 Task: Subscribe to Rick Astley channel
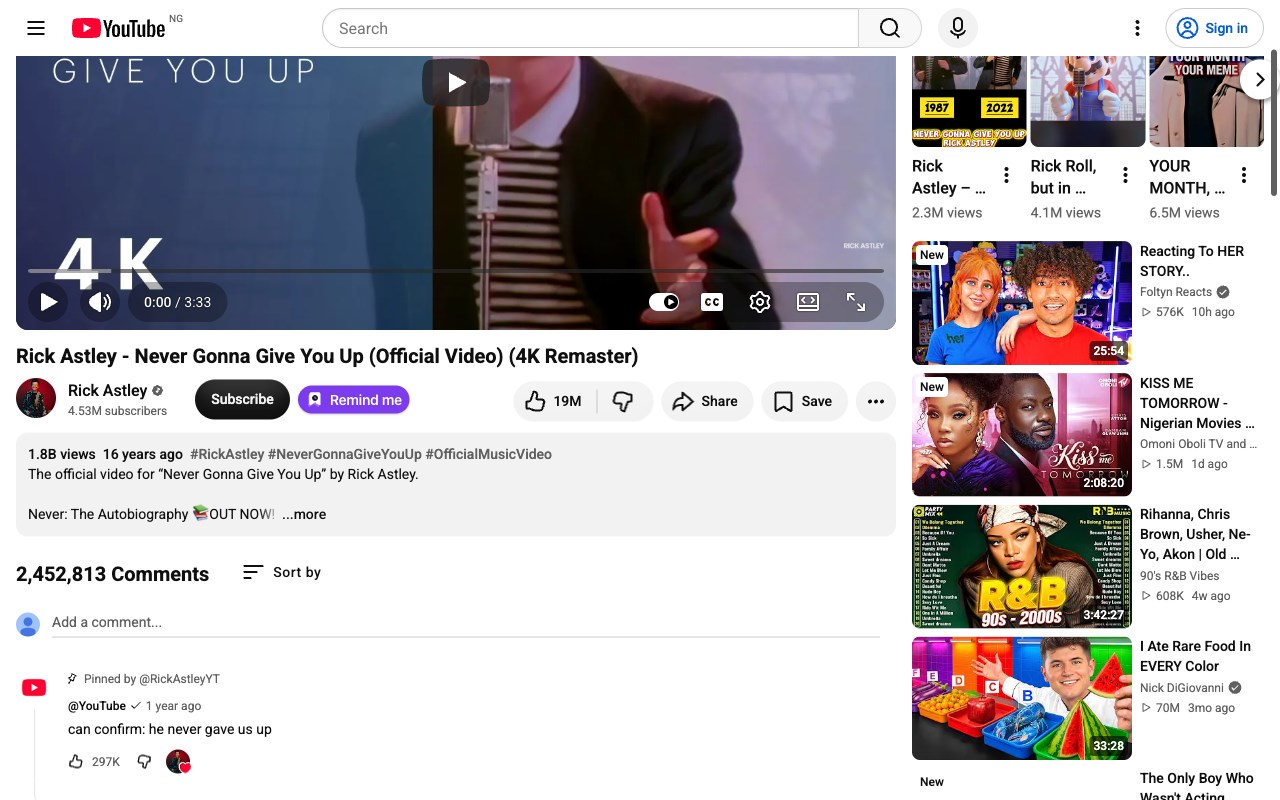tap(242, 400)
